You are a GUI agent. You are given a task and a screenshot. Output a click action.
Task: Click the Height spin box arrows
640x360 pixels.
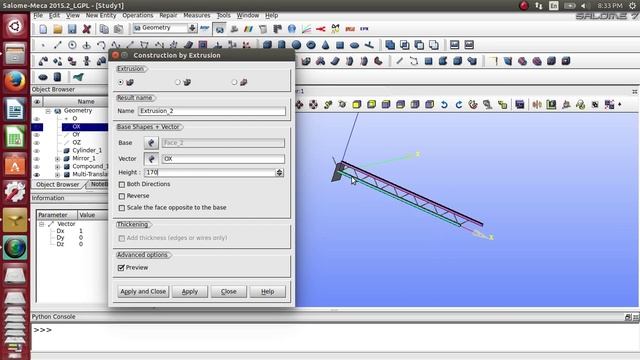click(280, 173)
